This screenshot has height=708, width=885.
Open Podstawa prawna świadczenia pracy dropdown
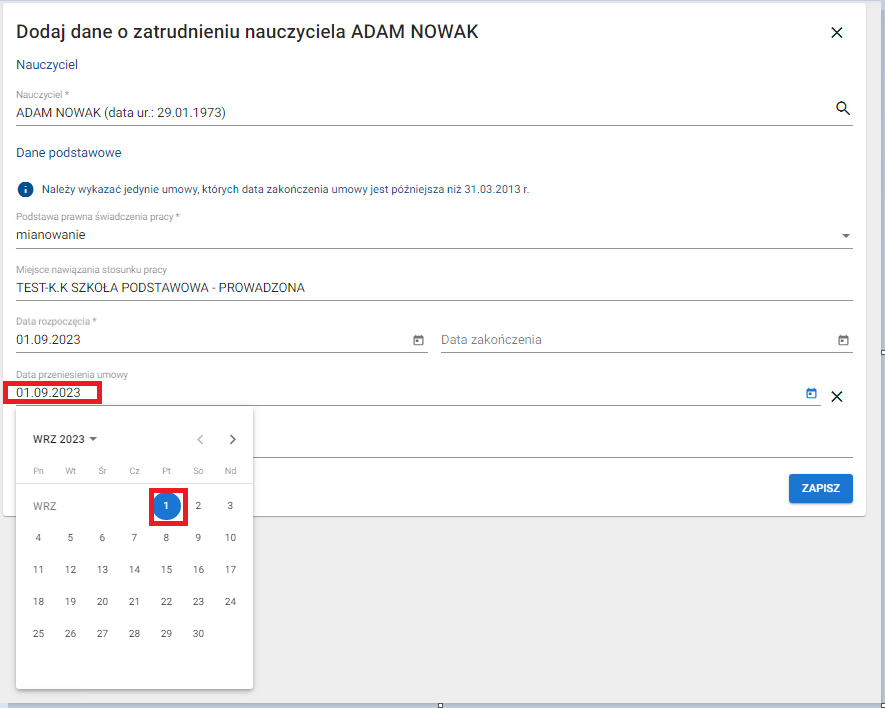coord(845,236)
